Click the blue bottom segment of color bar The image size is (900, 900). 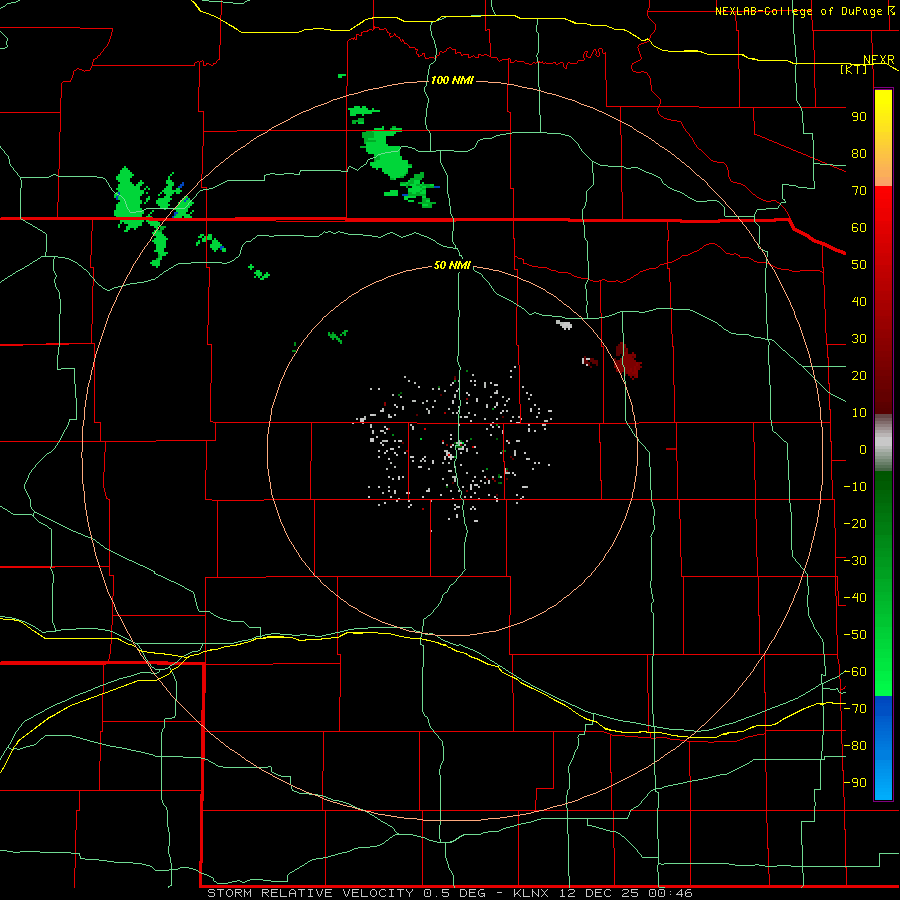click(x=883, y=748)
